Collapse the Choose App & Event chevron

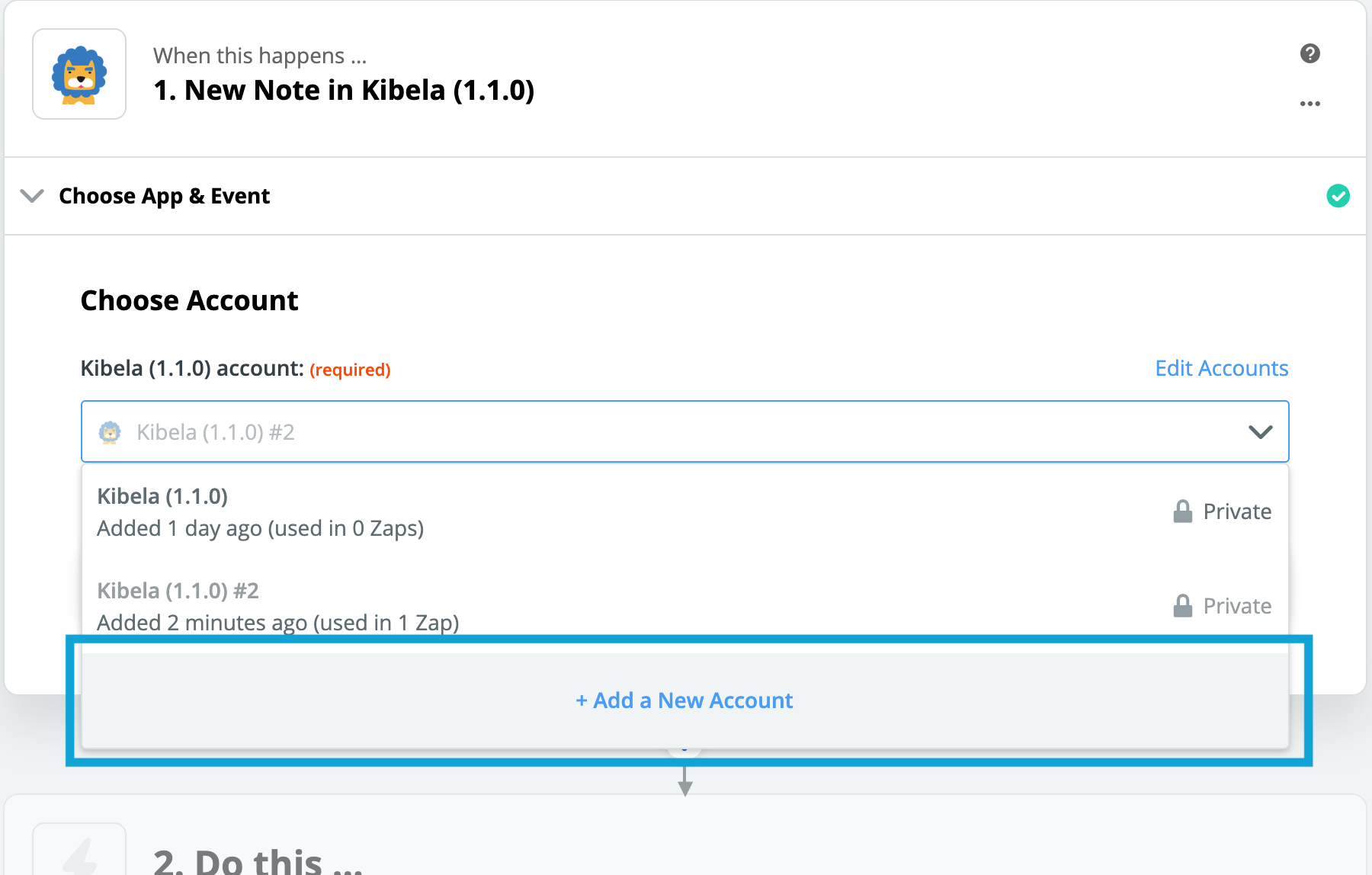coord(32,196)
